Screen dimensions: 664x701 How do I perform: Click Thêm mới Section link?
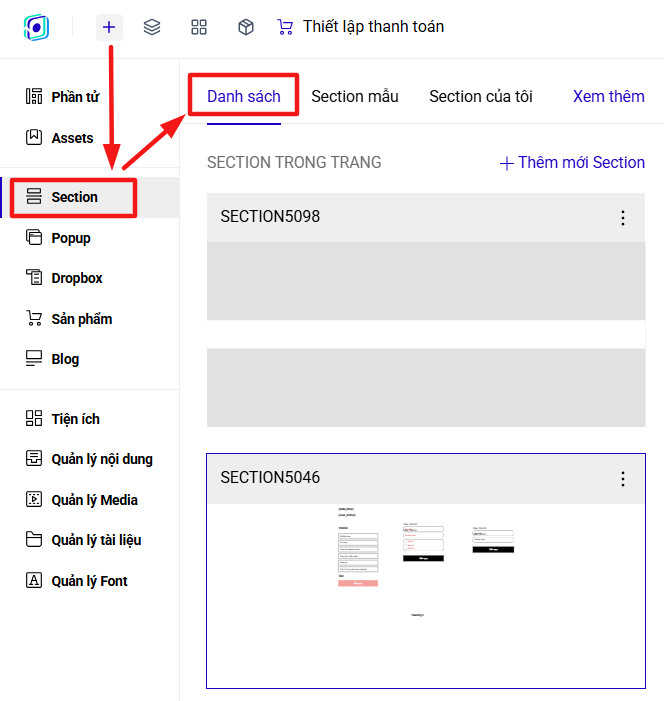point(572,162)
